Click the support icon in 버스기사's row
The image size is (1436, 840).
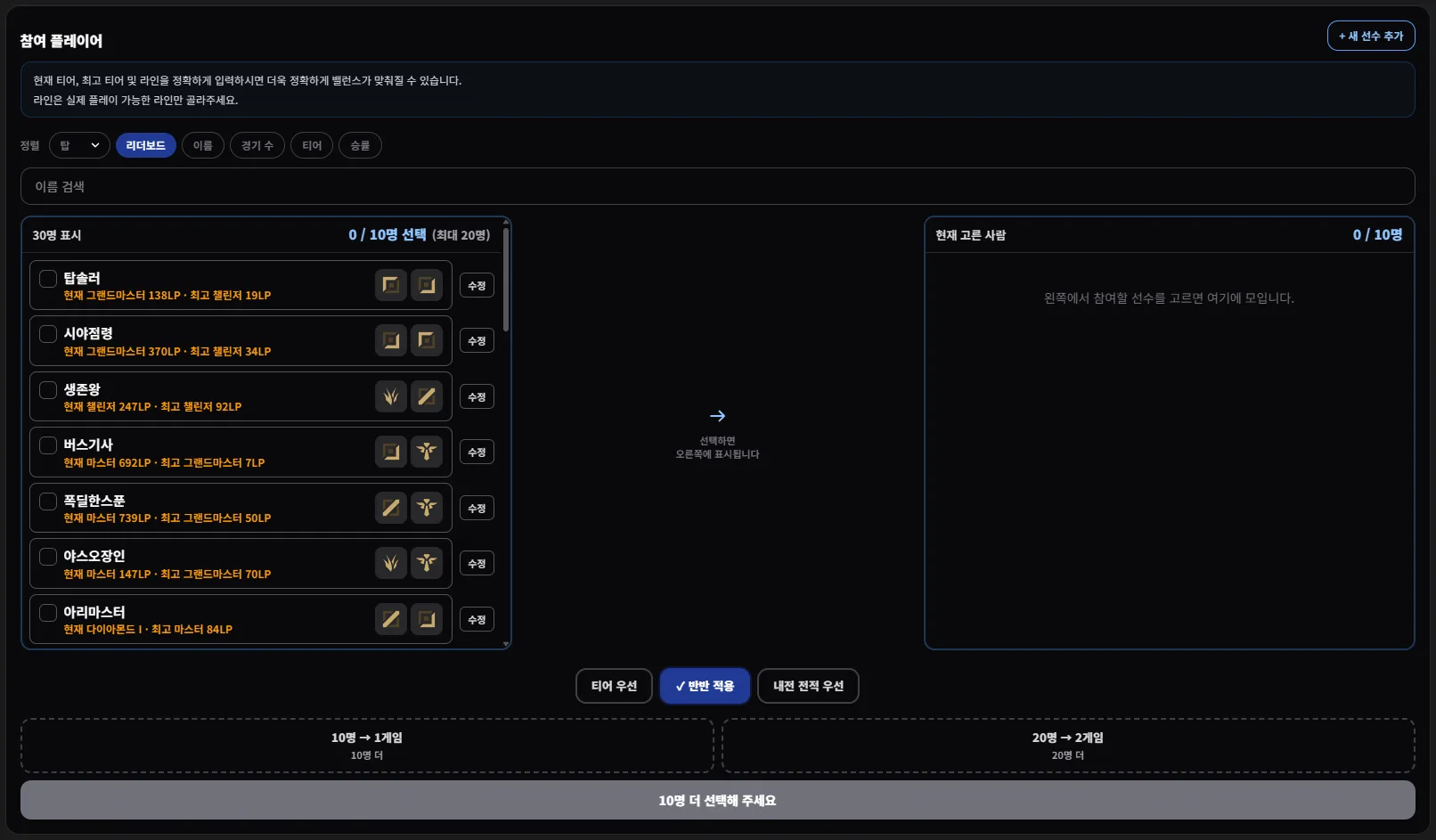[x=427, y=452]
